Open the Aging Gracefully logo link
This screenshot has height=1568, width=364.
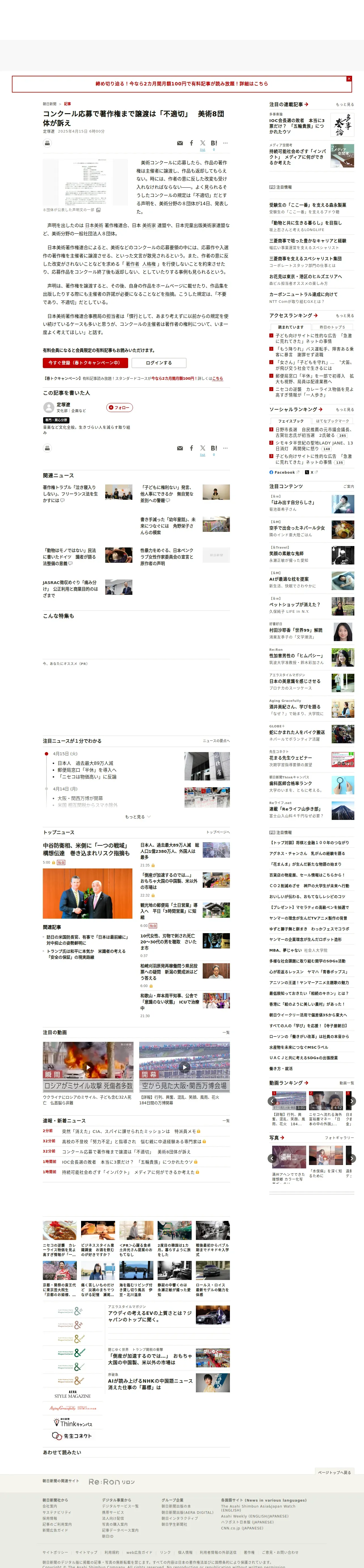[x=72, y=1409]
